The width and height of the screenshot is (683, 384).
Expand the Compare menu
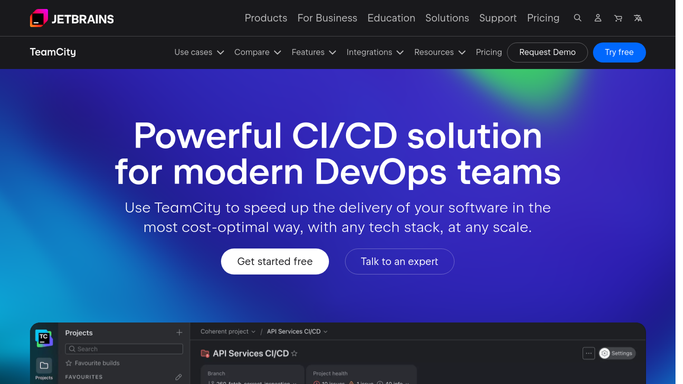(x=257, y=52)
